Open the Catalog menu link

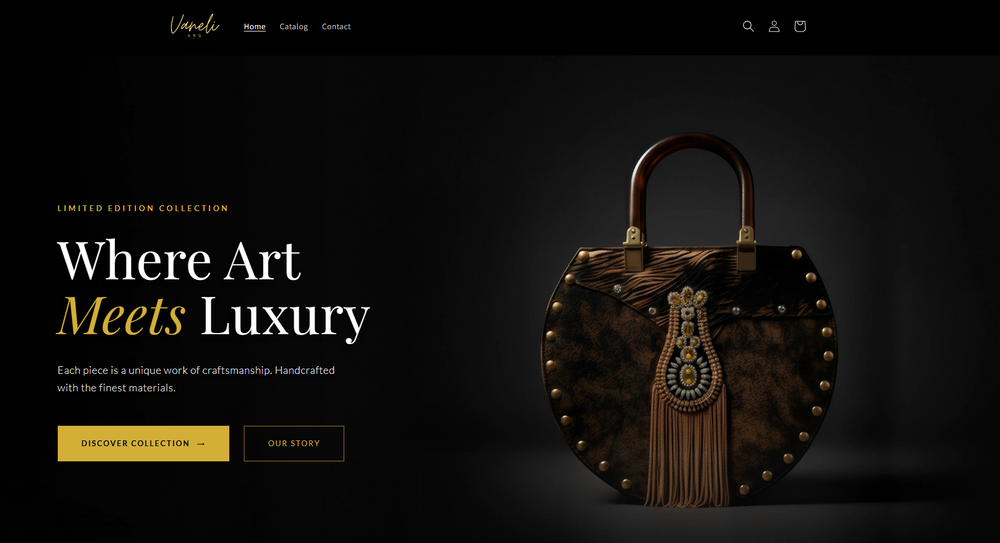tap(293, 27)
